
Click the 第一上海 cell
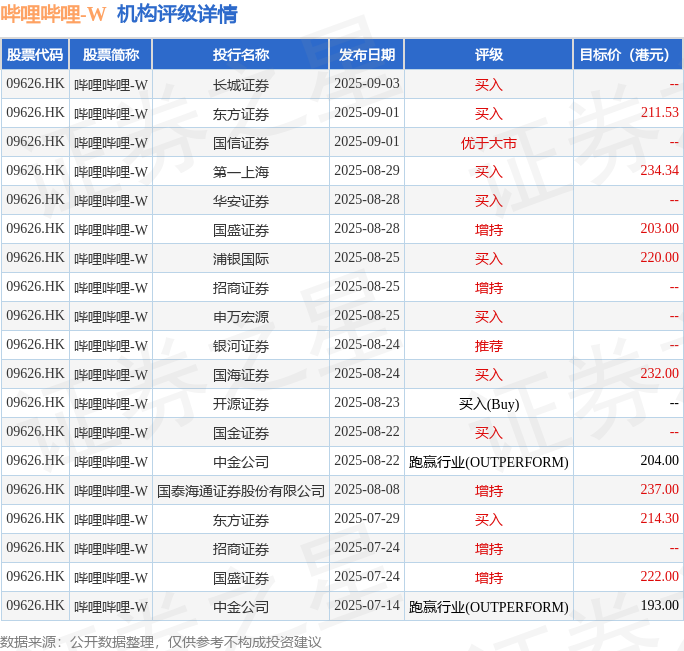tap(241, 171)
